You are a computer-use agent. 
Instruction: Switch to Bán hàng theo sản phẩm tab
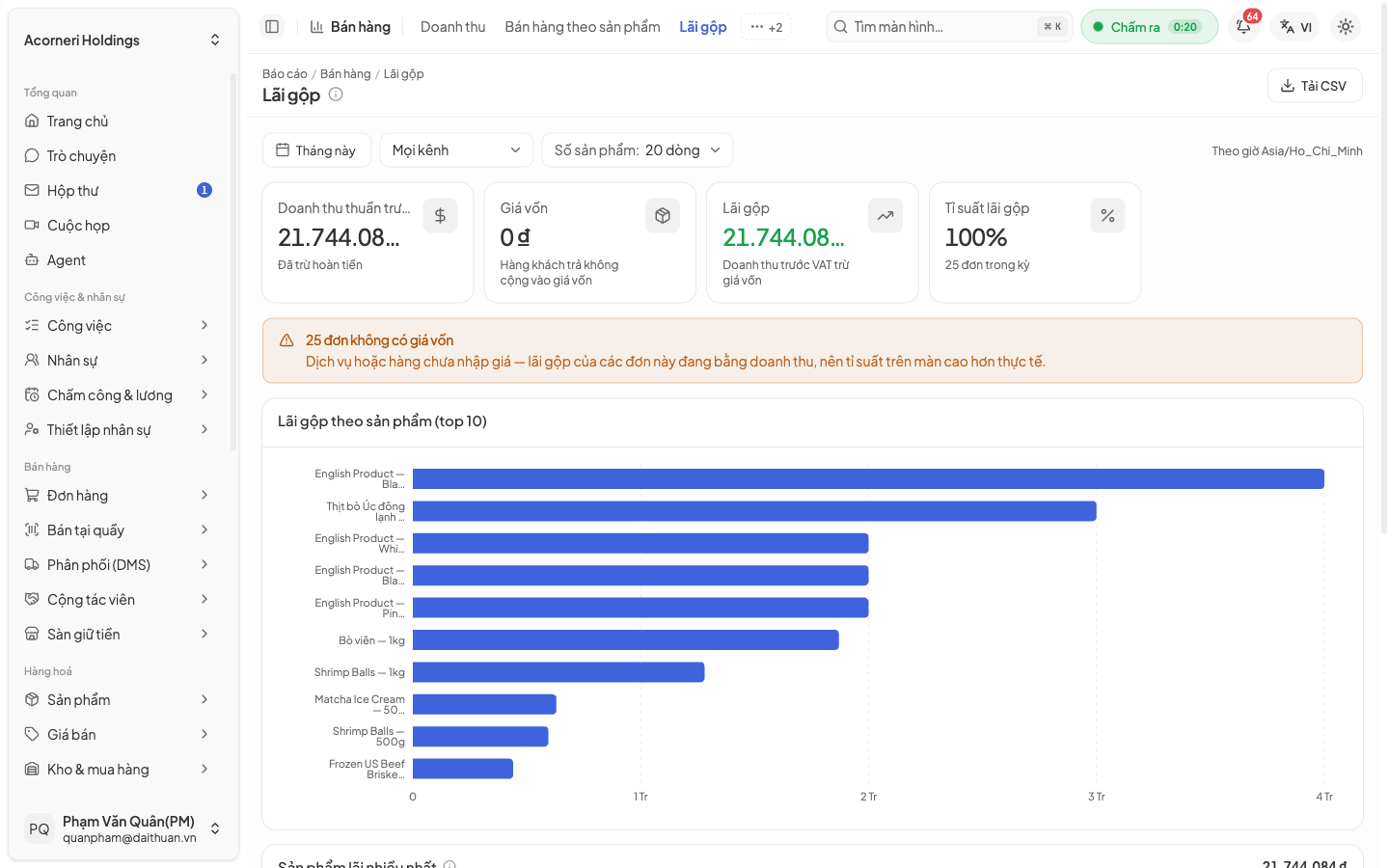583,27
